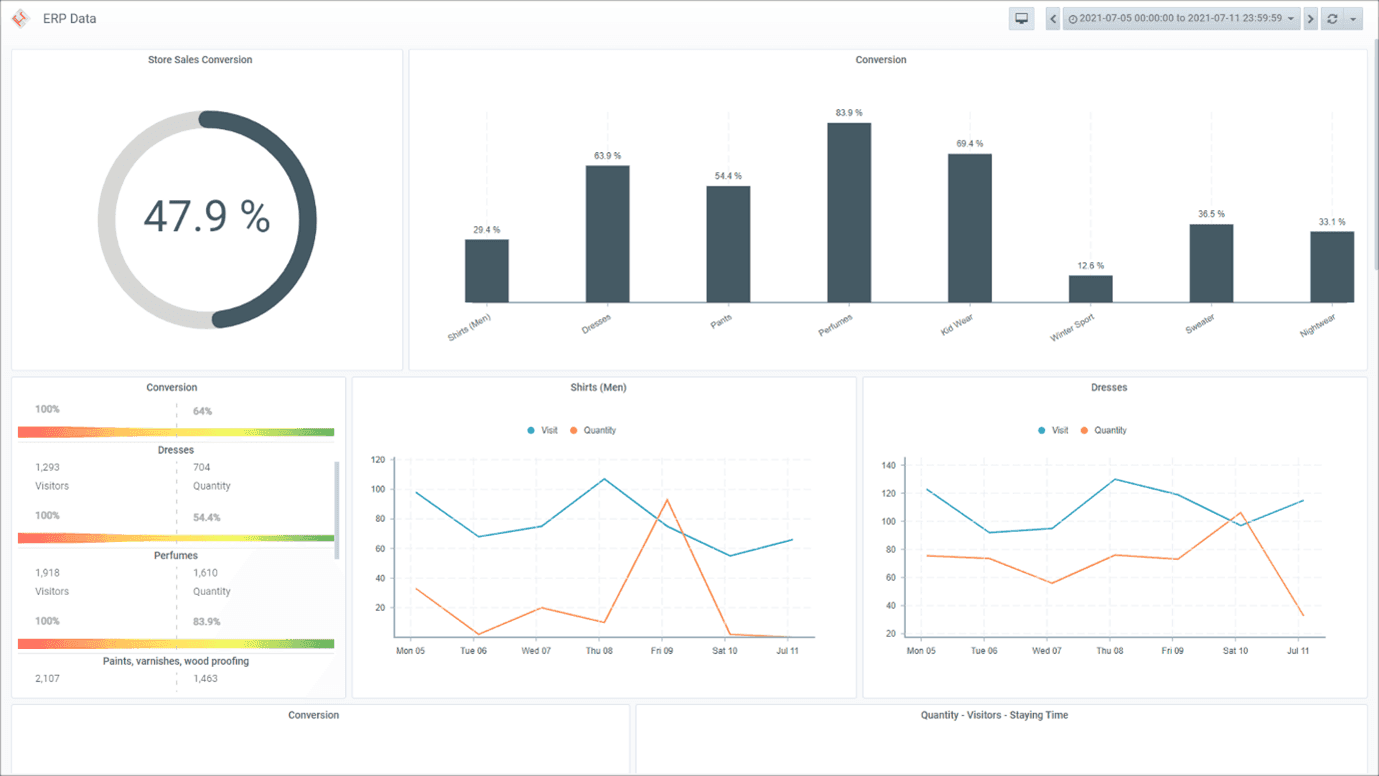Click the ERP Data dashboard title

click(69, 19)
